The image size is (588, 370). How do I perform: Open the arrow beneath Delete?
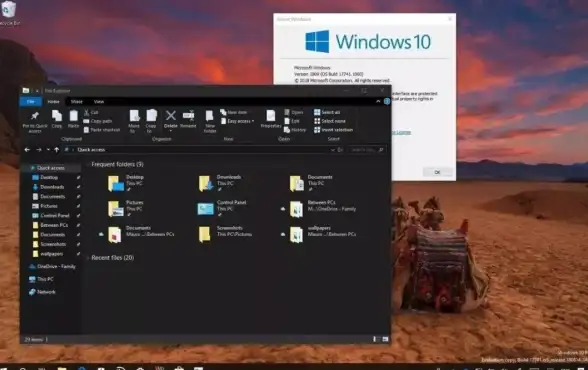pos(171,130)
